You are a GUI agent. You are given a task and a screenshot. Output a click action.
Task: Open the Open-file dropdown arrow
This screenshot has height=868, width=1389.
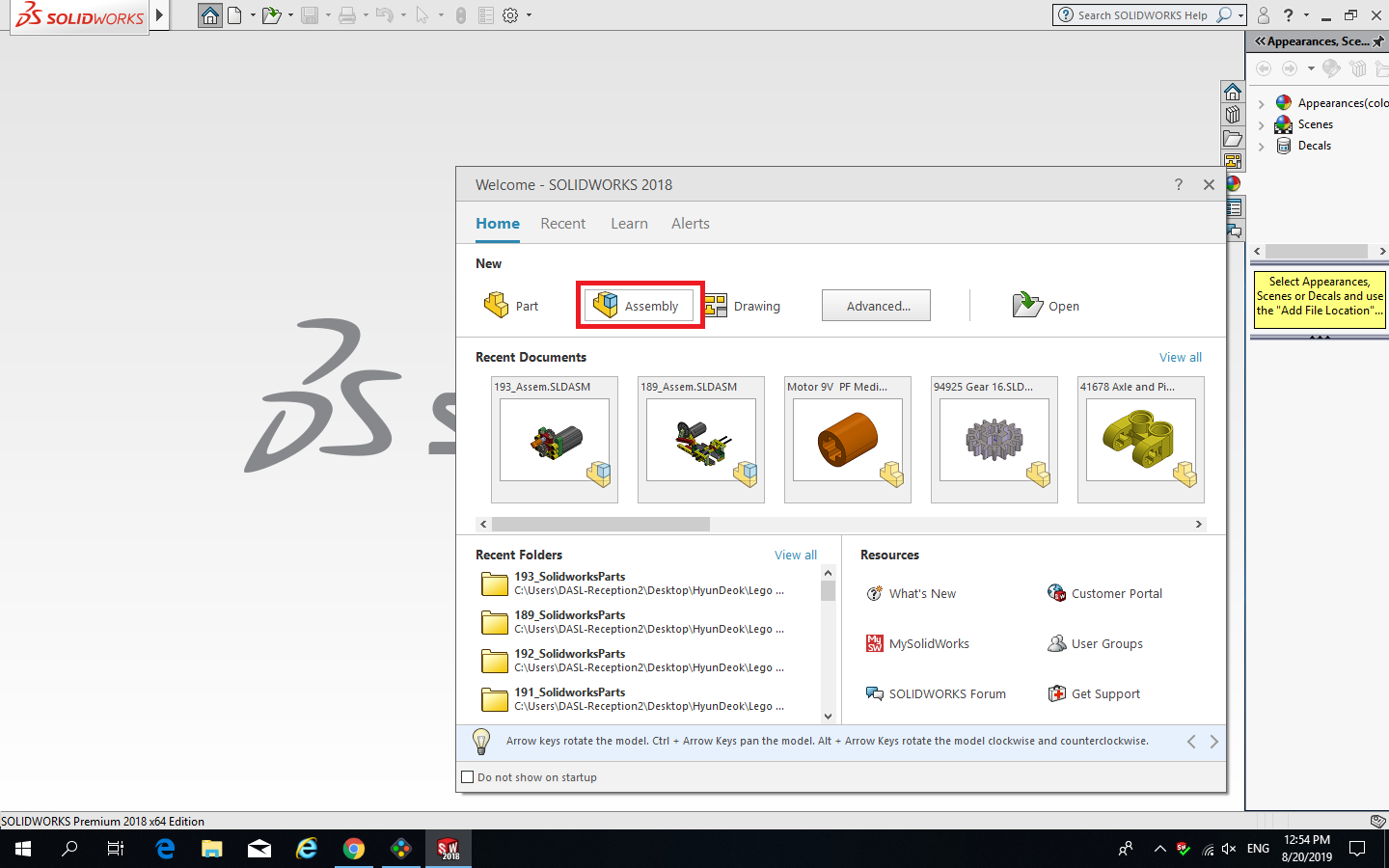290,15
